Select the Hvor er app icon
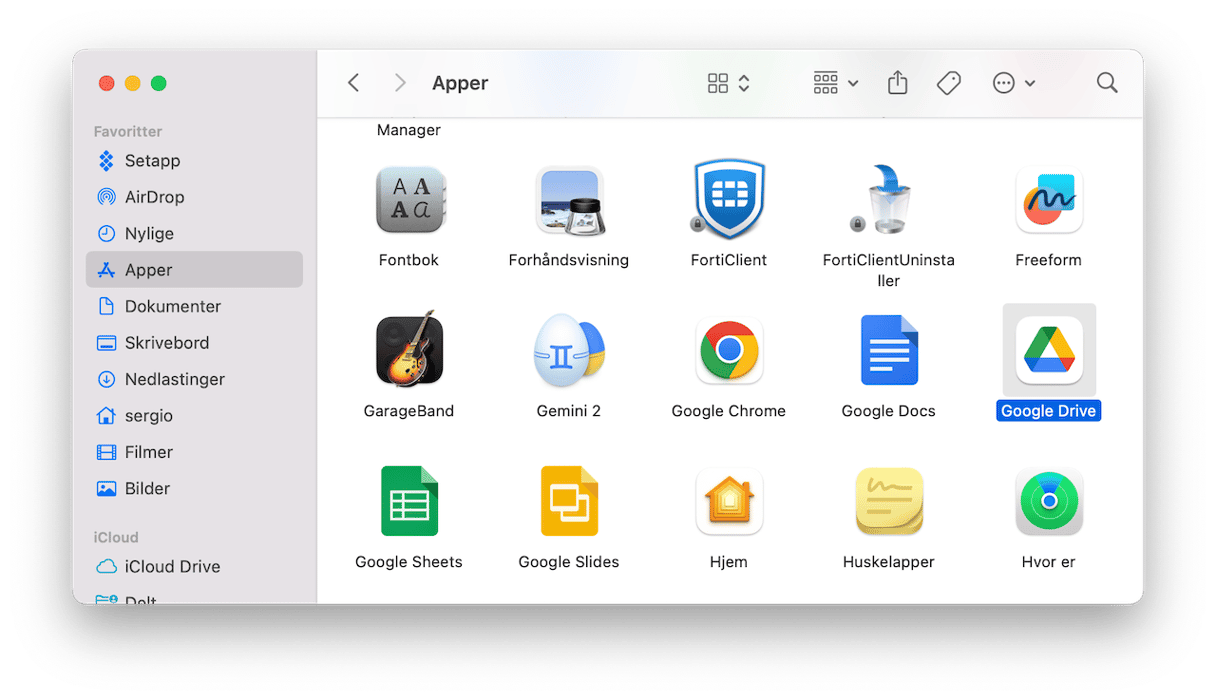The width and height of the screenshot is (1216, 700). 1048,502
